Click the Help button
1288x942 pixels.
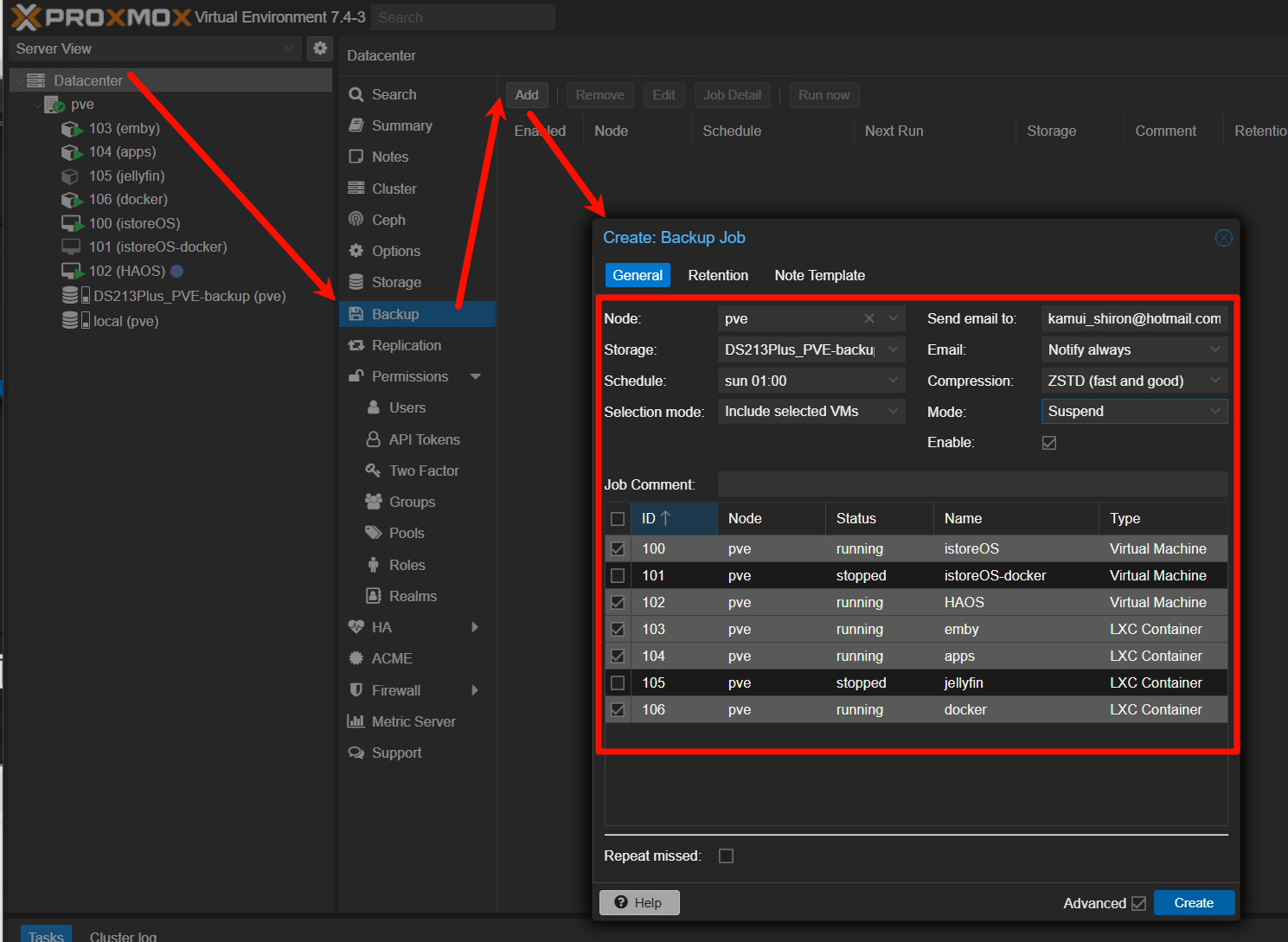point(639,903)
